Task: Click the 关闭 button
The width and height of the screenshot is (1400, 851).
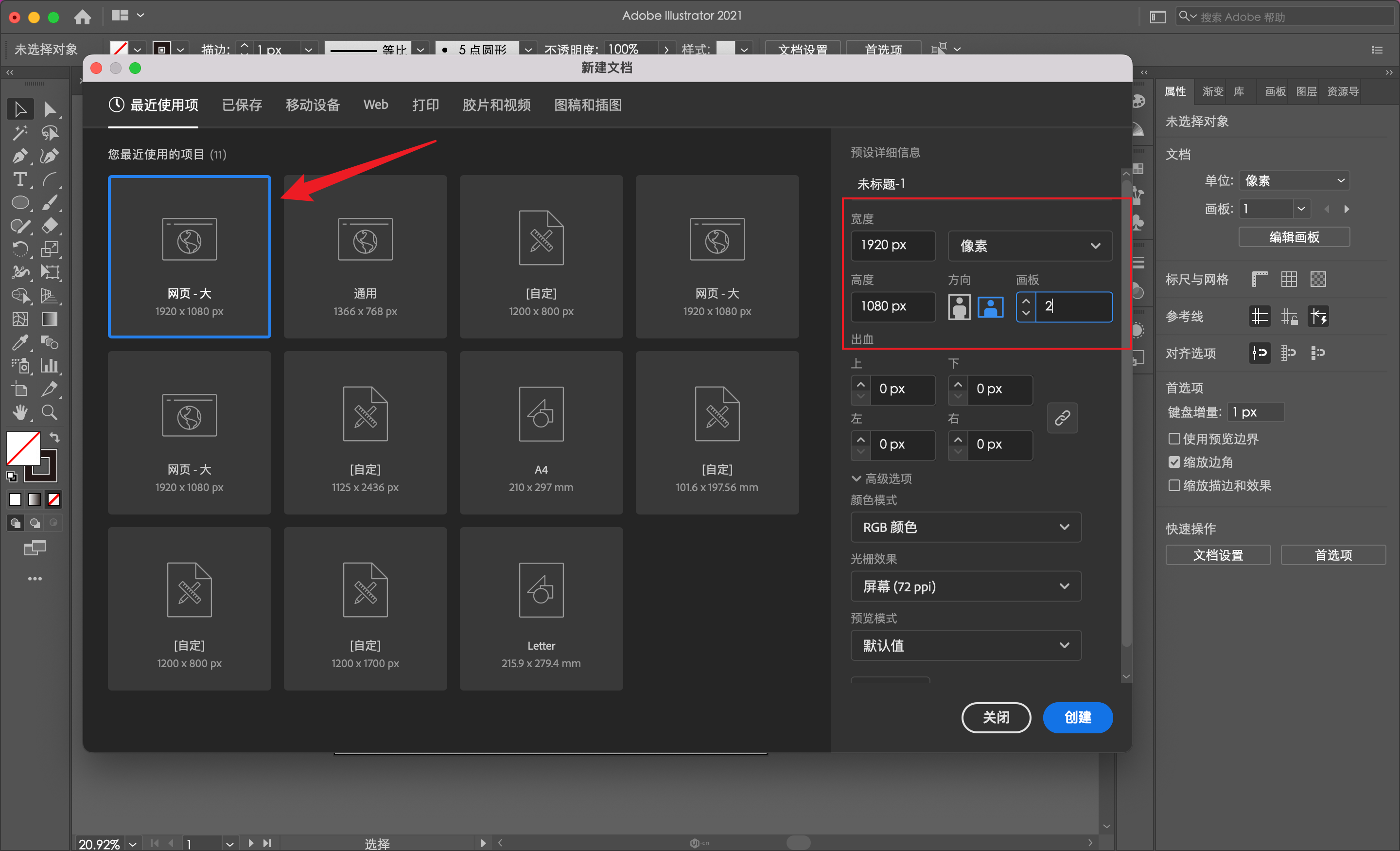Action: (996, 717)
